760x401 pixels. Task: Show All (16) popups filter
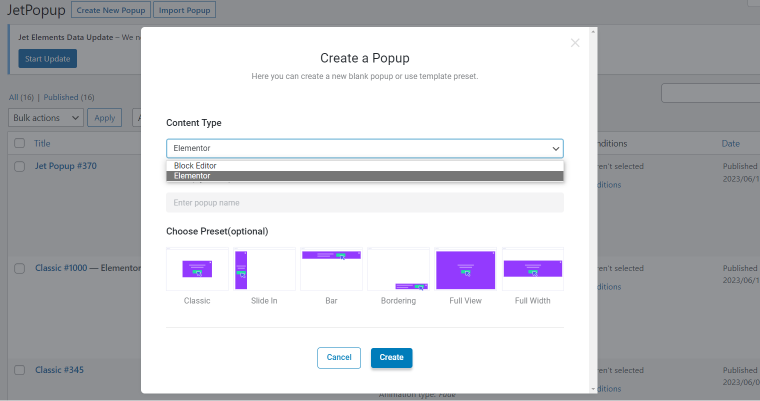[x=21, y=97]
